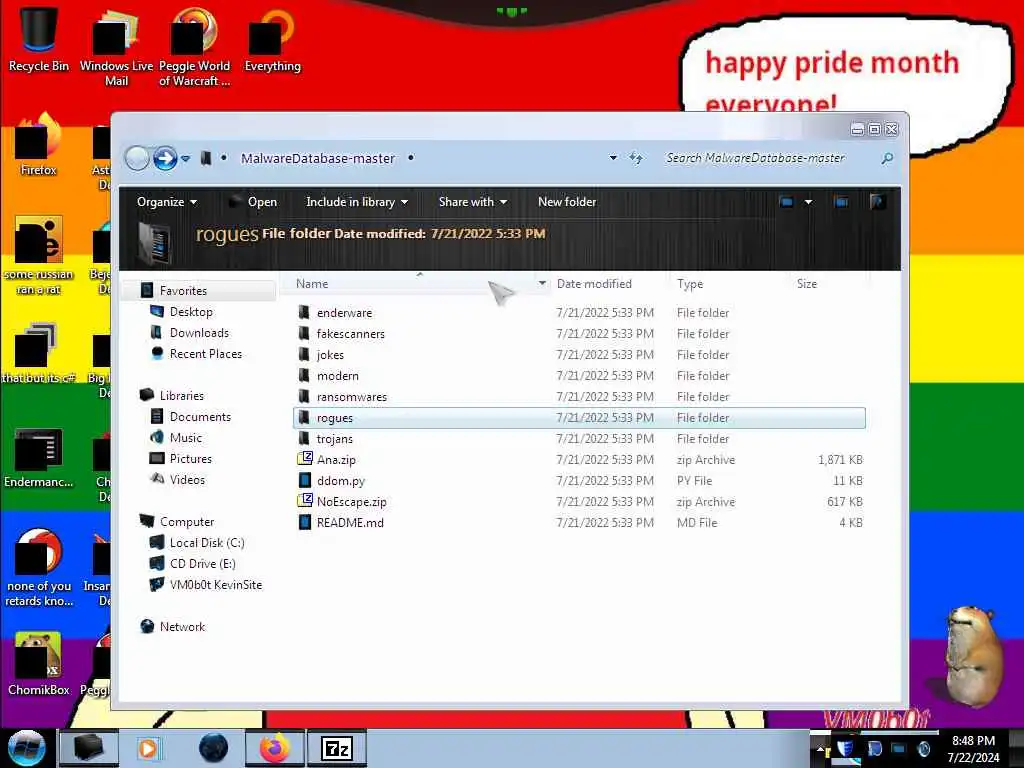Open the recent pages dropdown arrow
The width and height of the screenshot is (1024, 768).
coord(185,158)
